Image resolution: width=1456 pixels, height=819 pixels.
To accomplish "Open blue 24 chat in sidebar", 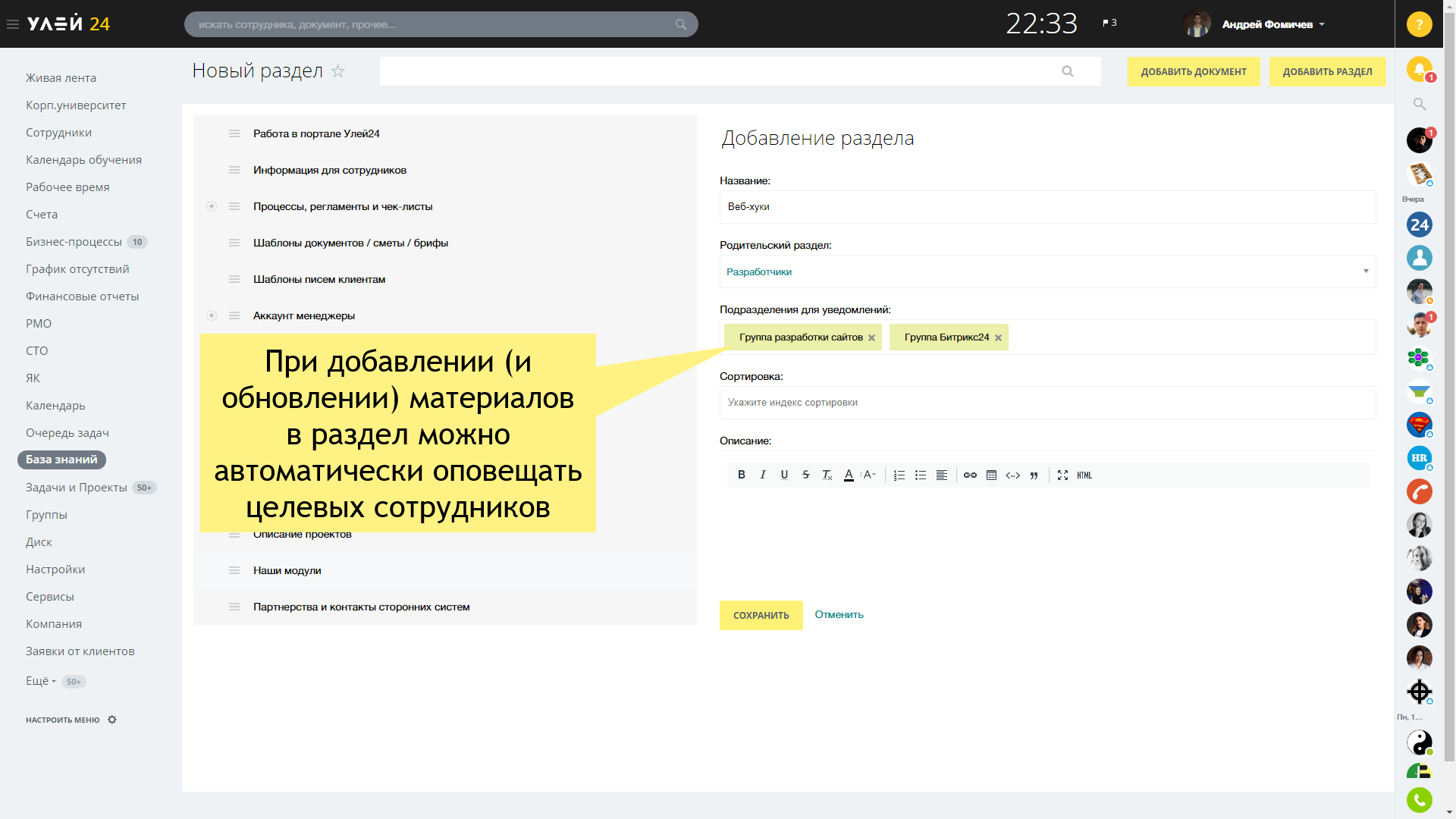I will [x=1419, y=224].
